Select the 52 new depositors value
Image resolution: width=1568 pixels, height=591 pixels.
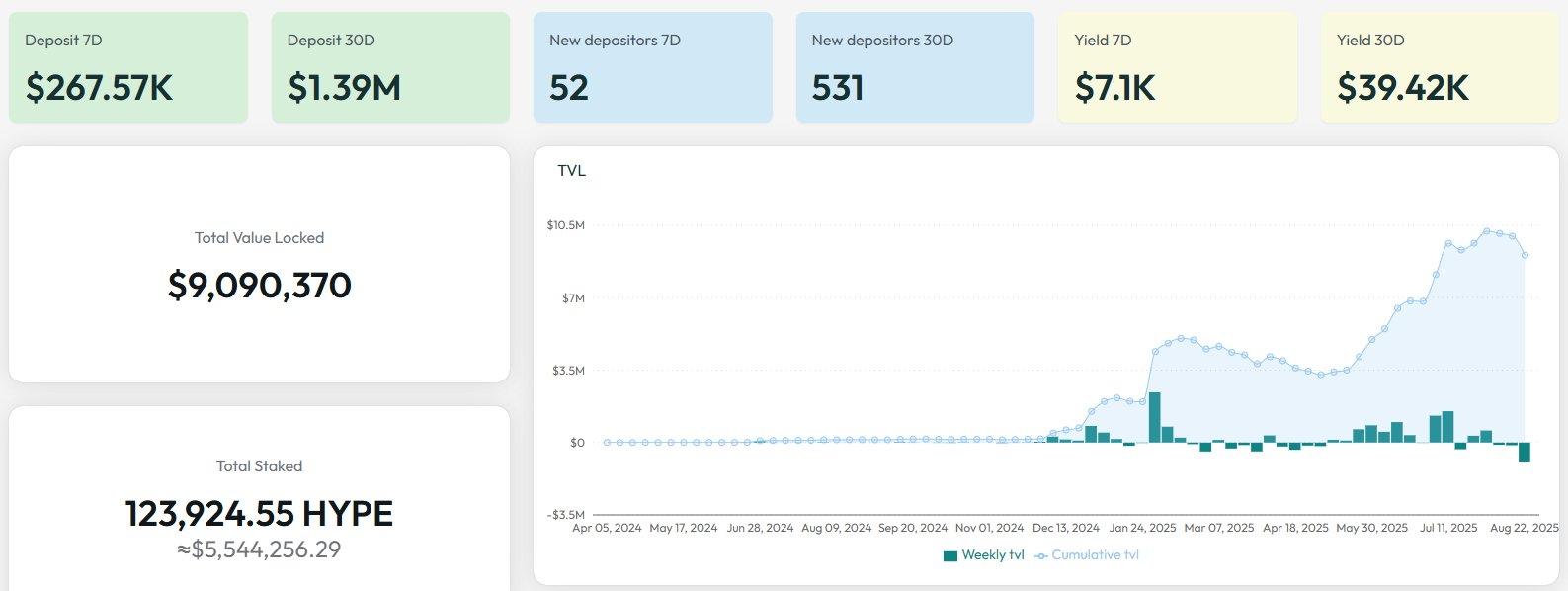[569, 88]
